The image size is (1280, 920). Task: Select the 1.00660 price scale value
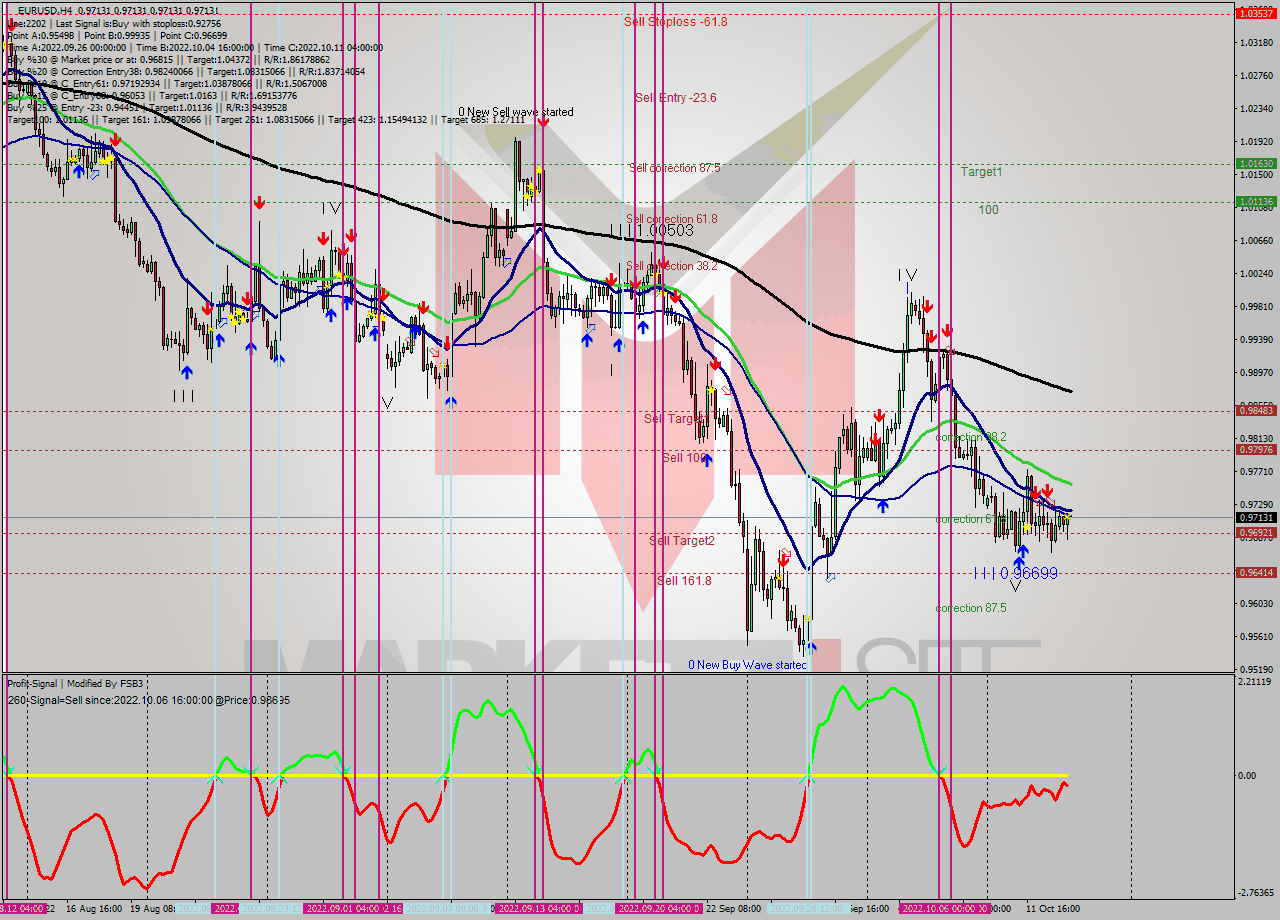tap(1255, 241)
